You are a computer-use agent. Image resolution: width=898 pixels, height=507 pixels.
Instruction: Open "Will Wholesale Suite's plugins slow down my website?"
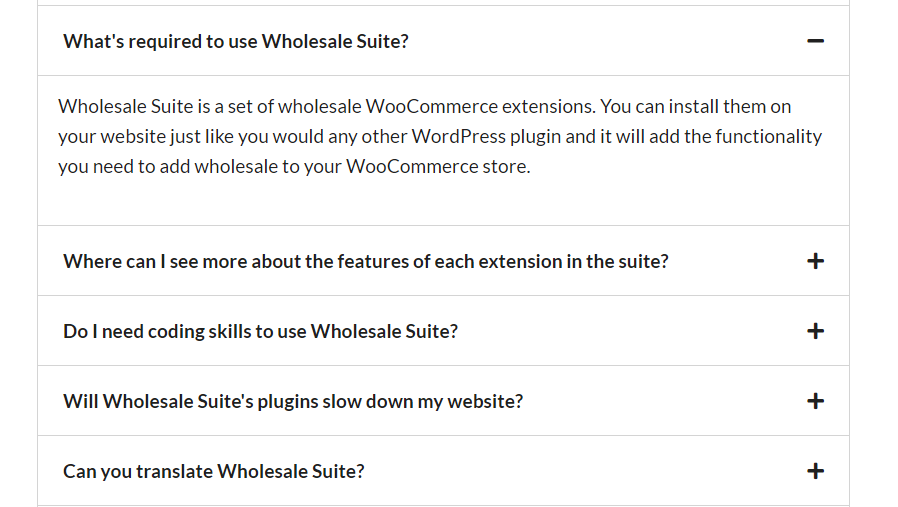293,401
